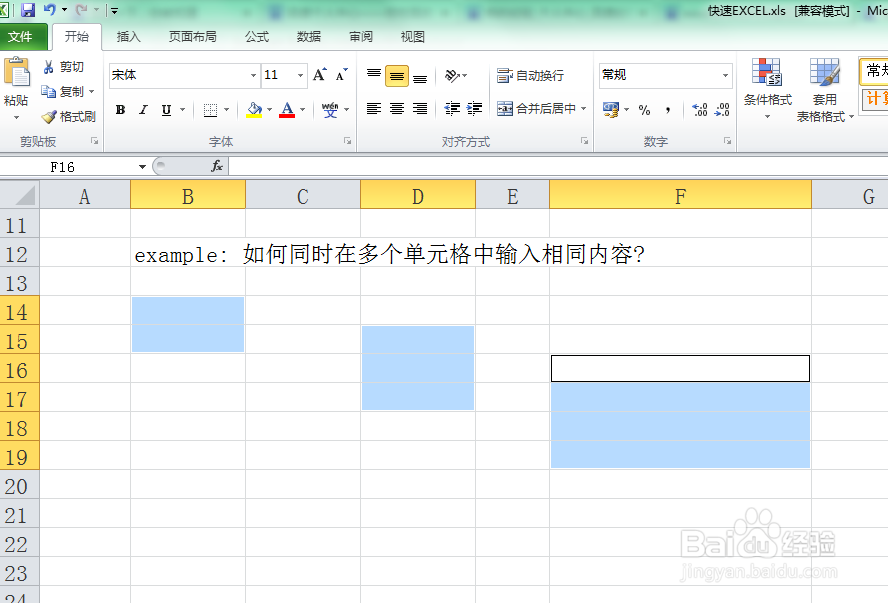This screenshot has width=888, height=603.
Task: Open the borders dropdown arrow
Action: pos(227,110)
